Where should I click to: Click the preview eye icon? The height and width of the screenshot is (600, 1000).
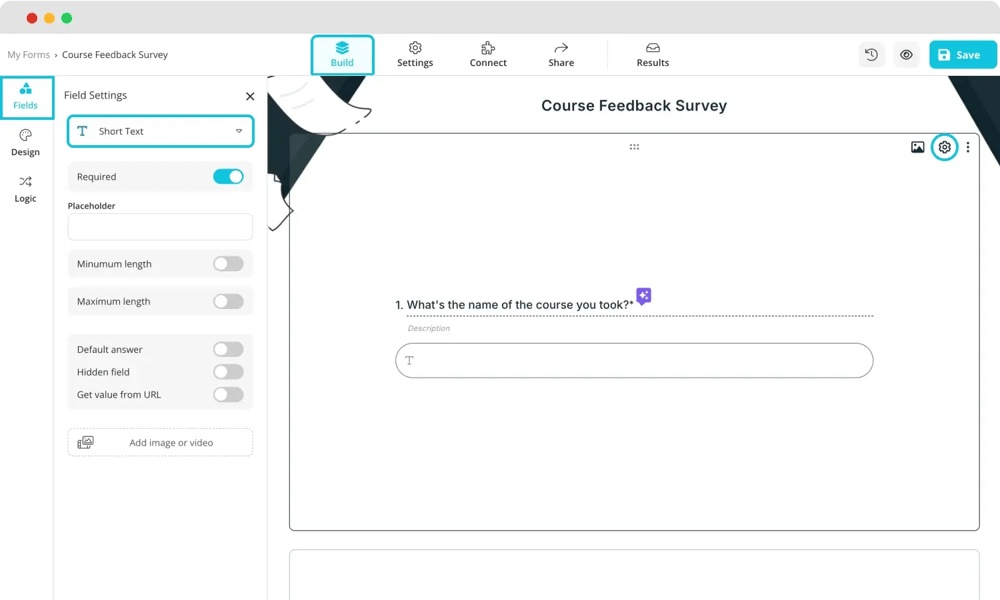(906, 55)
